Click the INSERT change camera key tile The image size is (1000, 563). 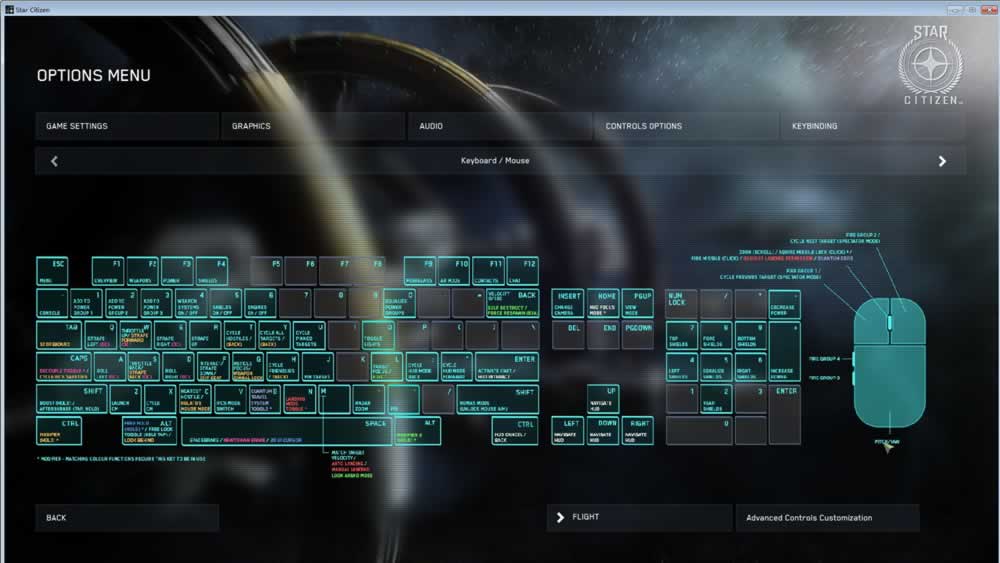568,303
